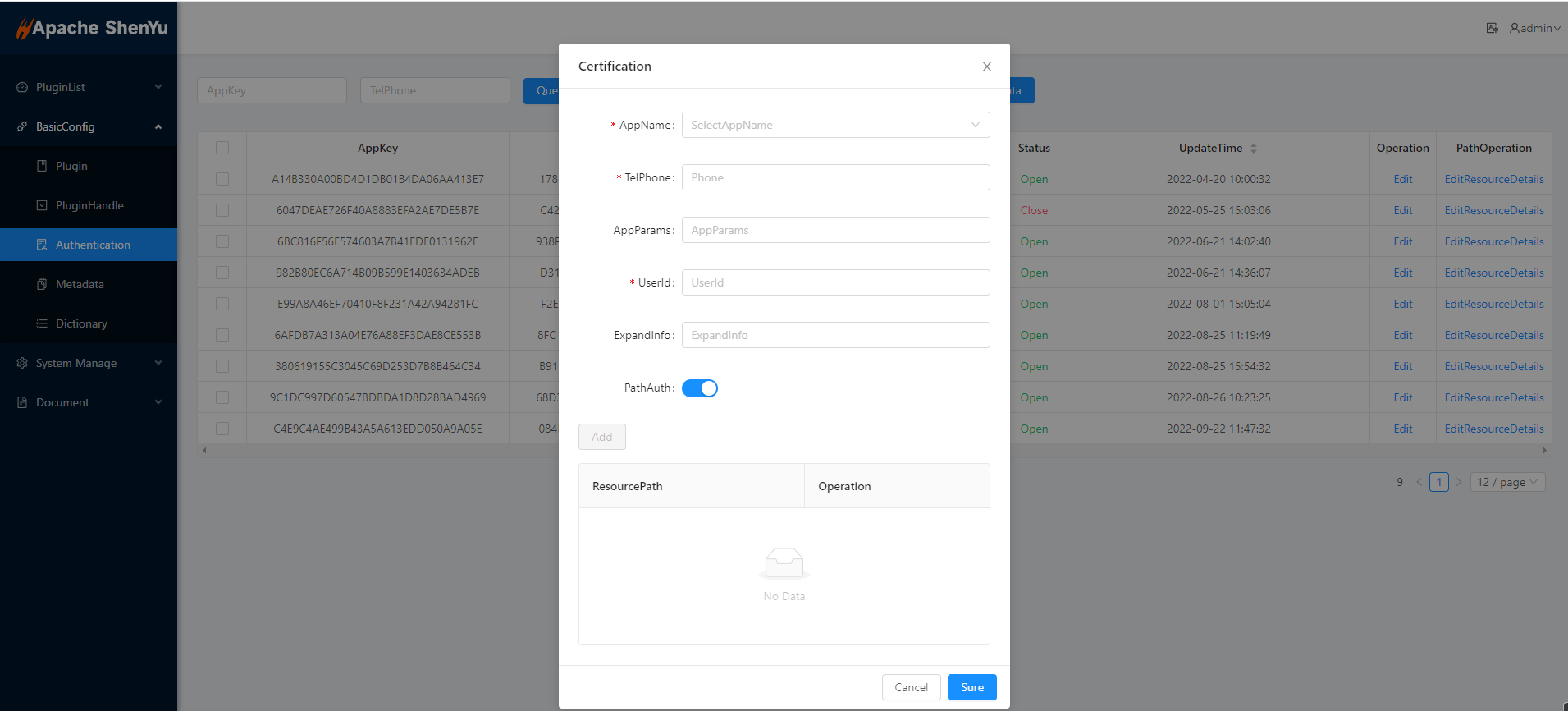Click EditResourceDetails for 2022-08-26 10:23:25 row
This screenshot has width=1568, height=711.
pos(1493,397)
